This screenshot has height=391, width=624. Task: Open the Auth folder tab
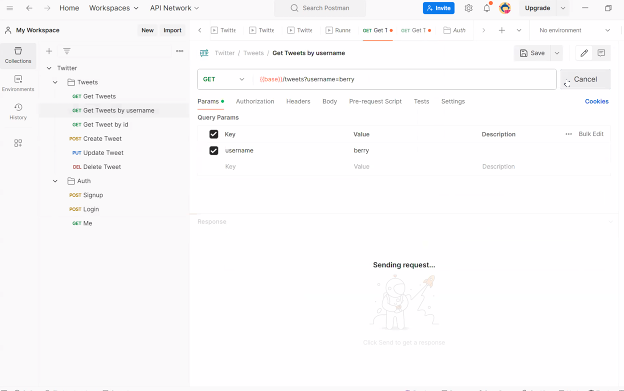(454, 30)
